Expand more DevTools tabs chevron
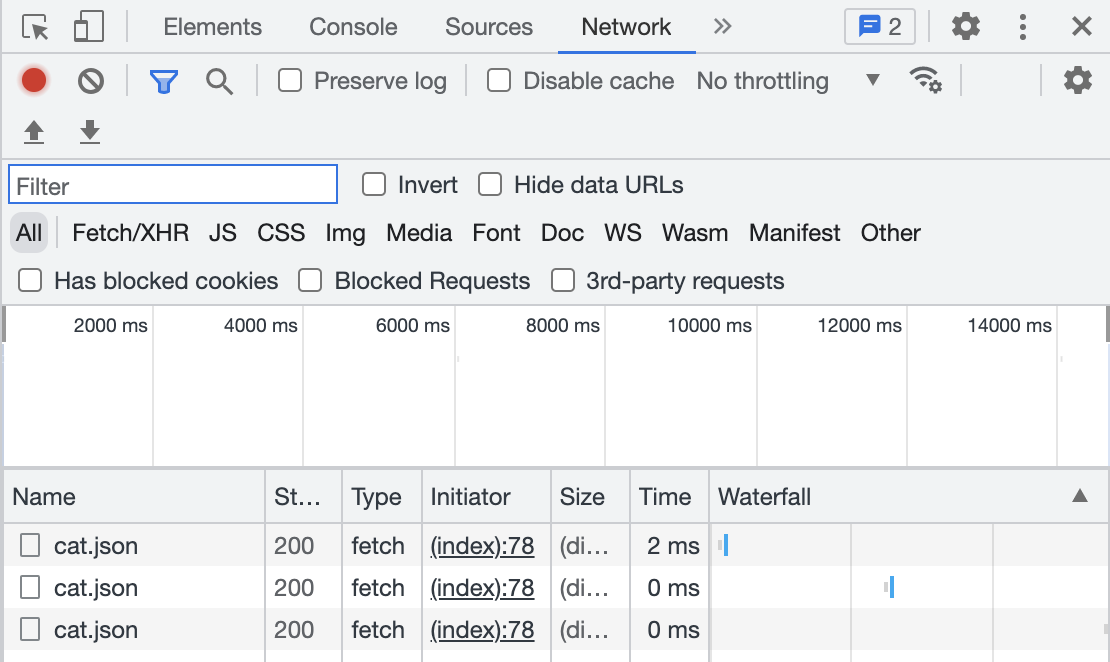1110x662 pixels. coord(722,27)
